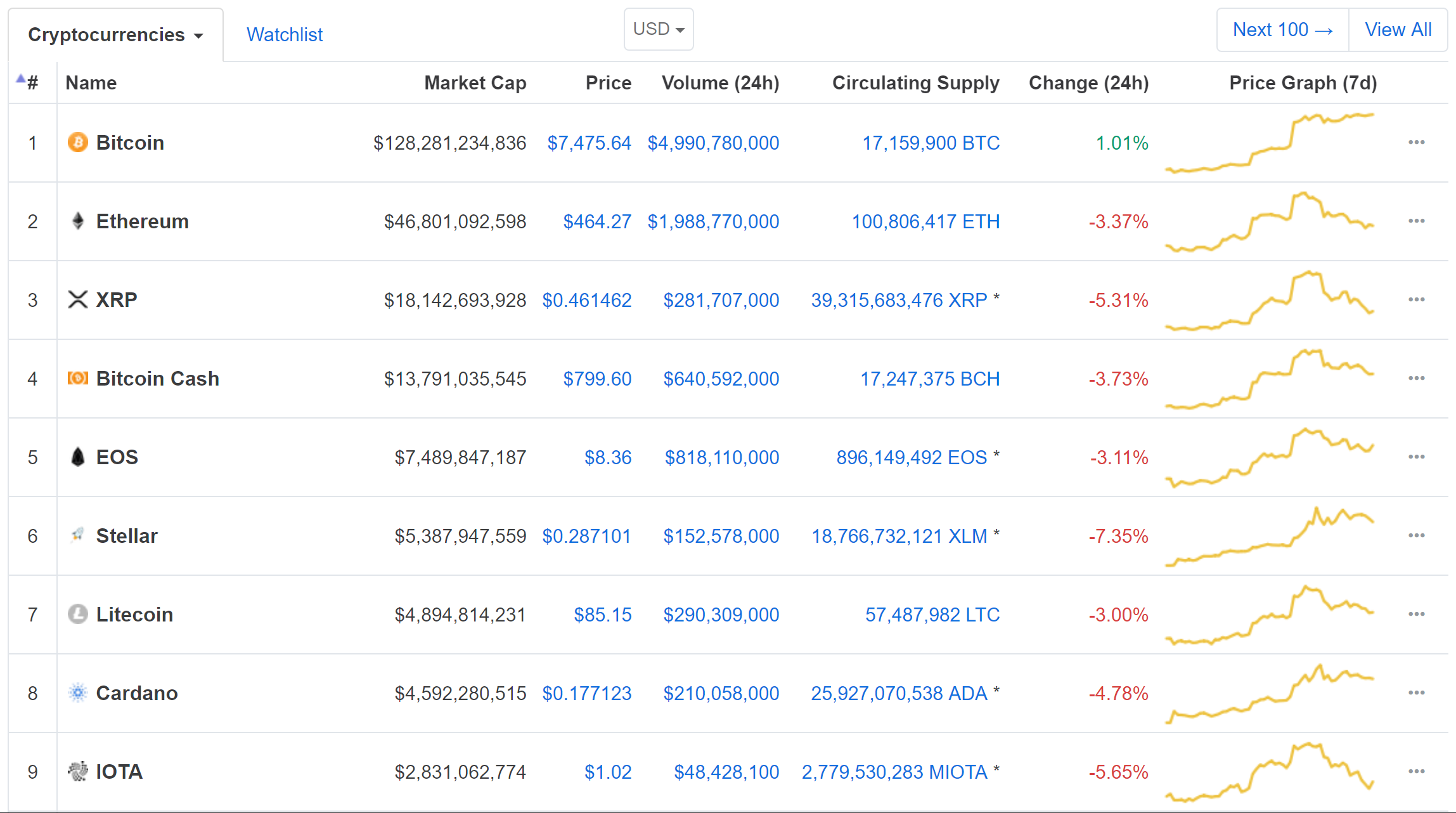
Task: Open the ellipsis menu for EOS row
Action: [1417, 457]
